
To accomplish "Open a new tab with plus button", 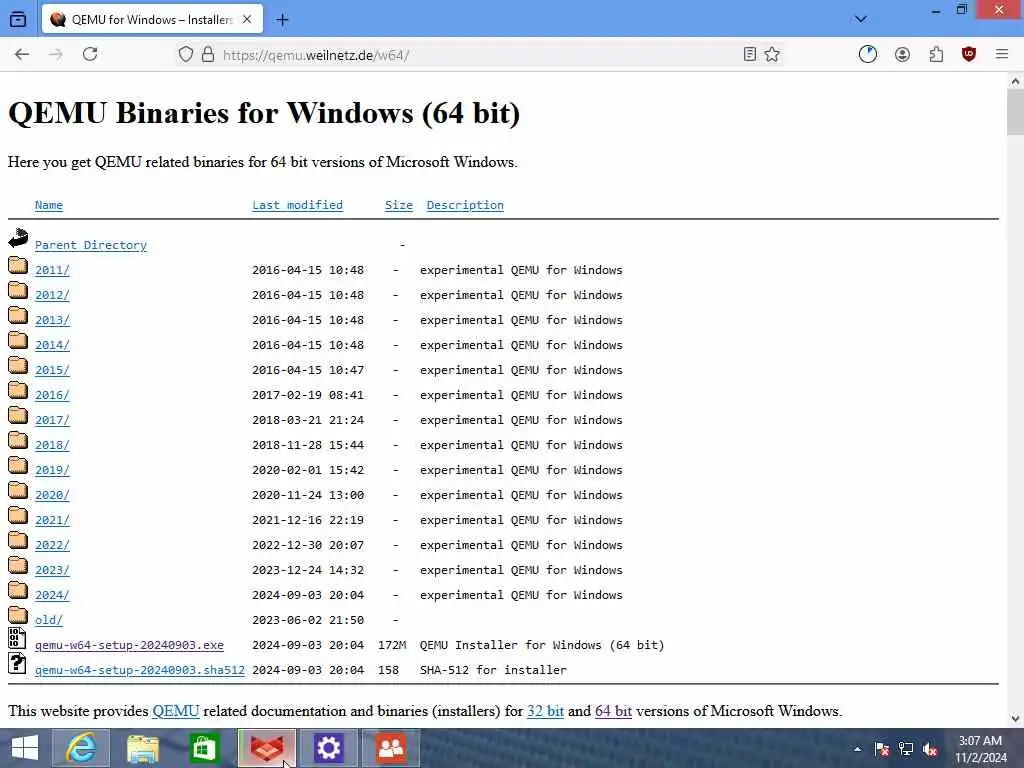I will (282, 20).
